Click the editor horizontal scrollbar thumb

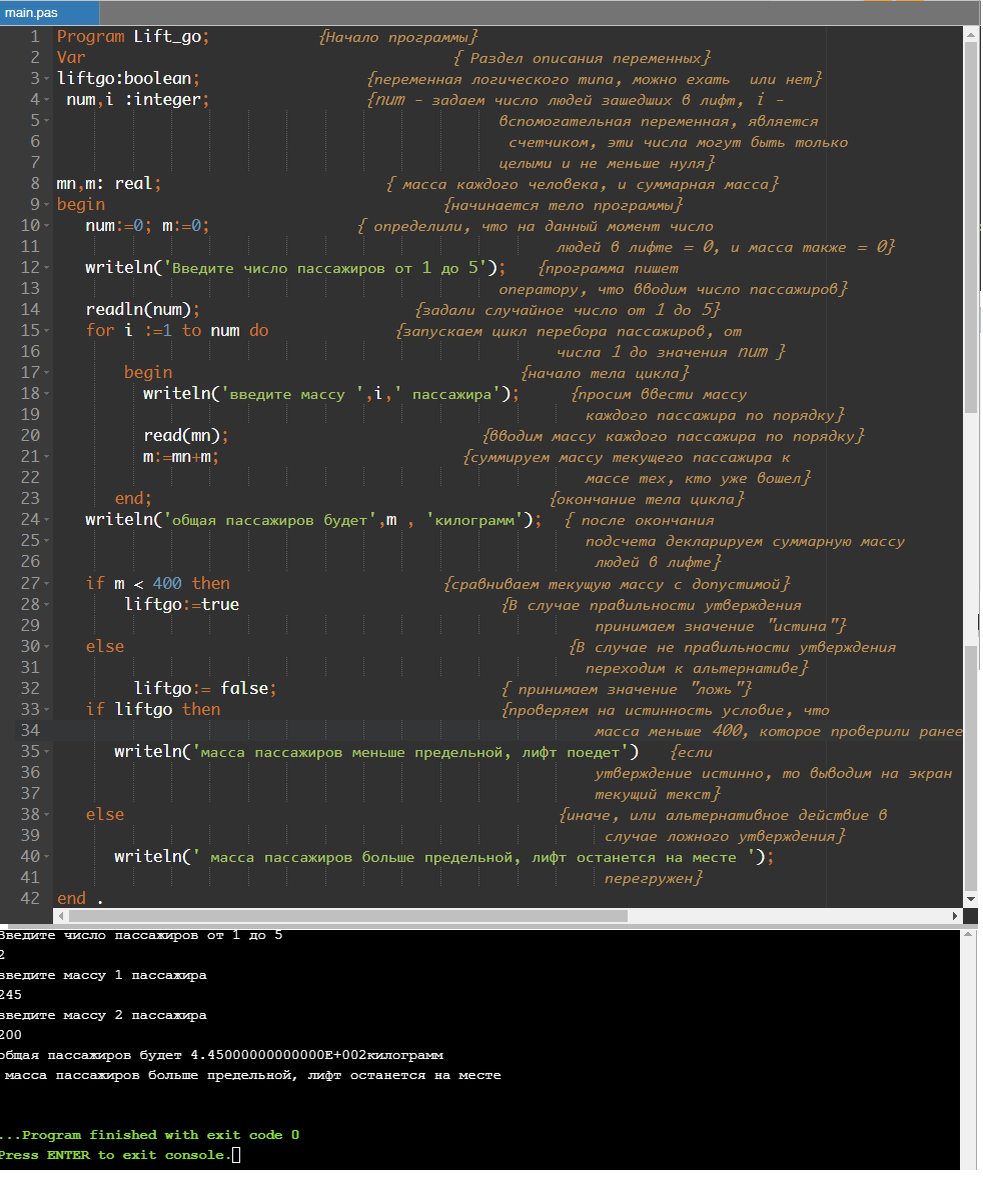pos(348,918)
